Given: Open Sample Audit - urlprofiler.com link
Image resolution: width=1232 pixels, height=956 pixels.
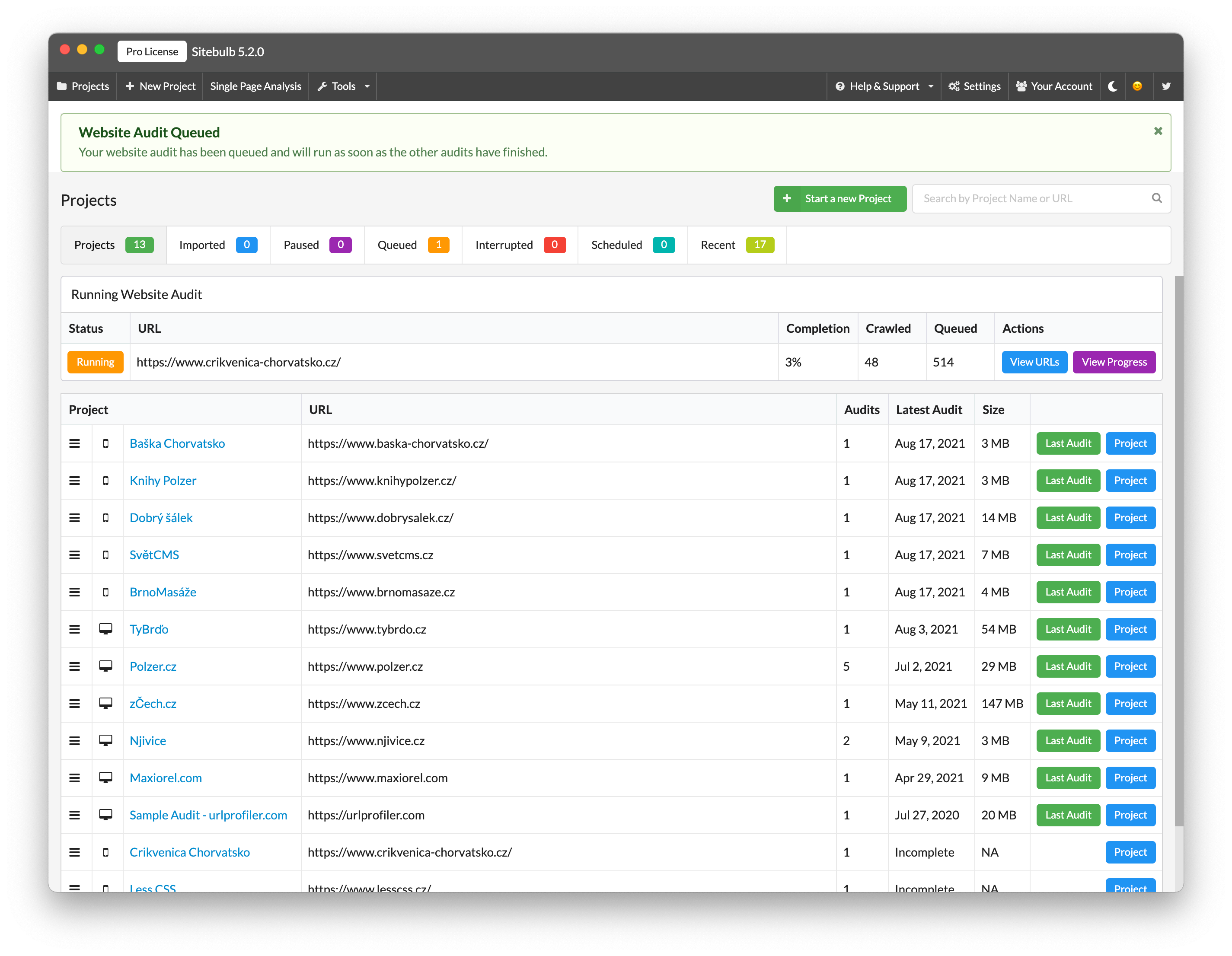Looking at the screenshot, I should click(x=208, y=816).
